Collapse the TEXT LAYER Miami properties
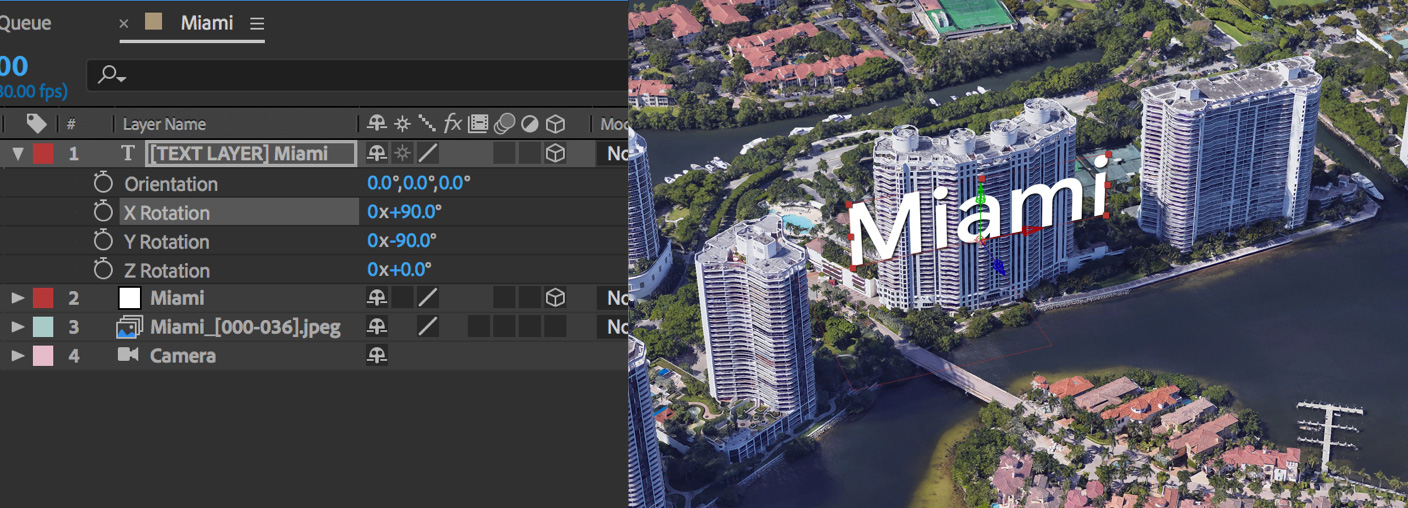The image size is (1408, 508). click(17, 154)
